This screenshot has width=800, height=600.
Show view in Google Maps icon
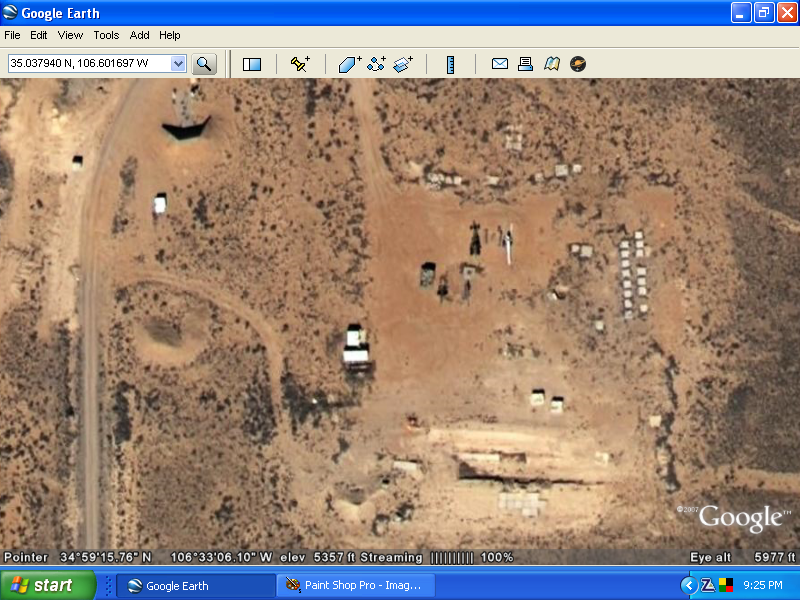[x=552, y=64]
